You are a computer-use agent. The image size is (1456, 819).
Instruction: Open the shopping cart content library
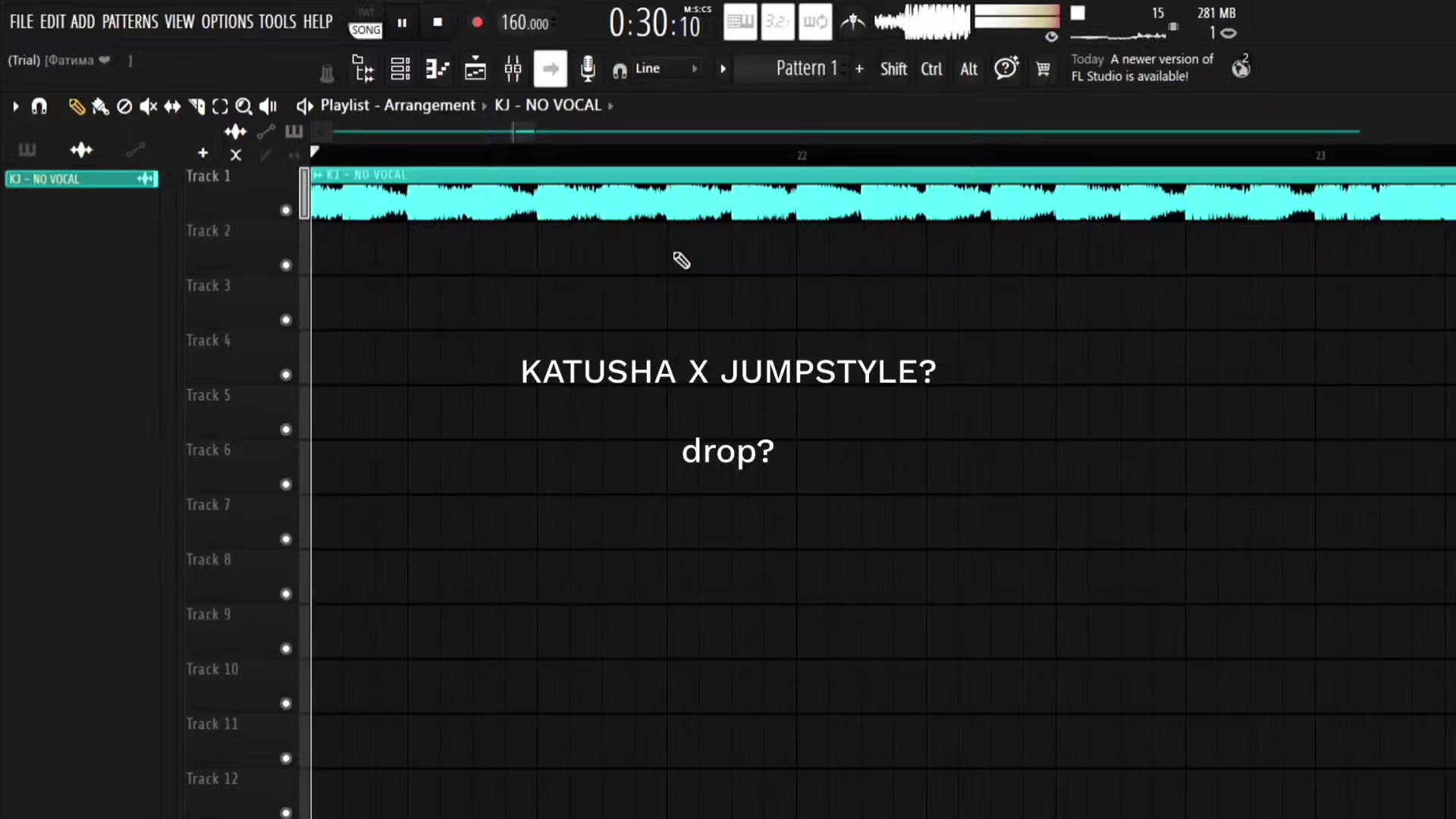tap(1043, 69)
